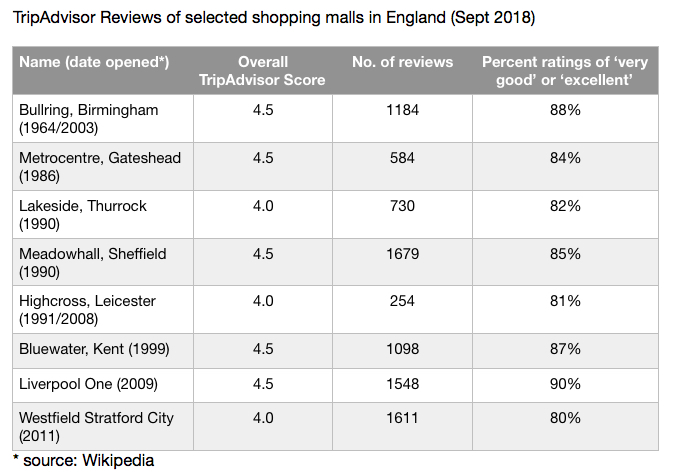This screenshot has height=476, width=674.
Task: Select the 1679 reviews value for Meadowhall
Action: pos(402,254)
